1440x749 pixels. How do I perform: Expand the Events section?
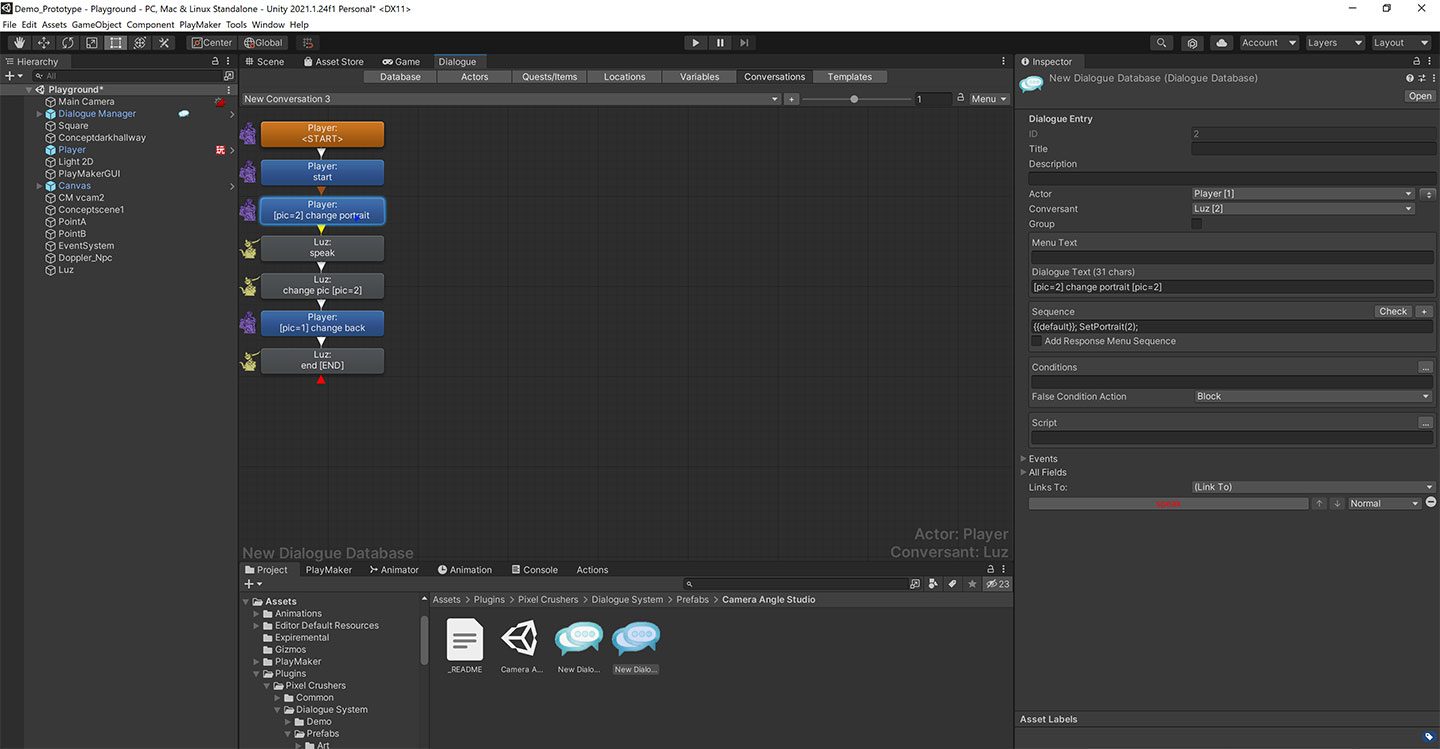pyautogui.click(x=1024, y=459)
